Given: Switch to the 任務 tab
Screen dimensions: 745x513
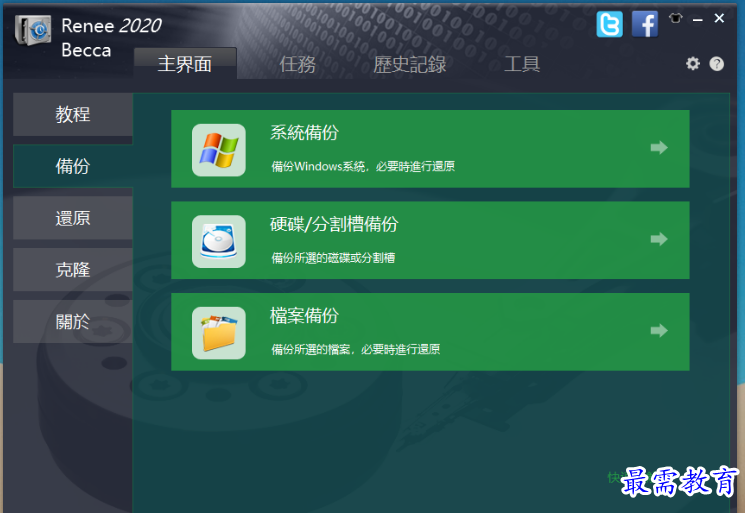Looking at the screenshot, I should [297, 64].
